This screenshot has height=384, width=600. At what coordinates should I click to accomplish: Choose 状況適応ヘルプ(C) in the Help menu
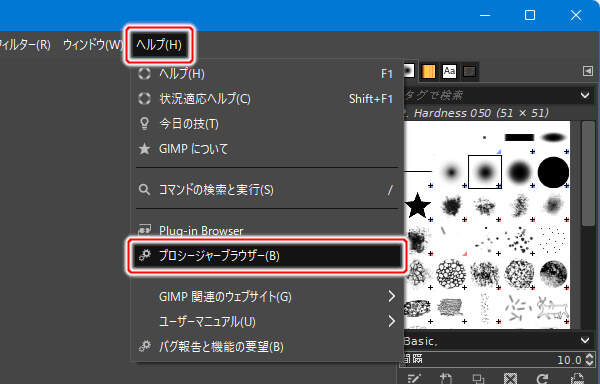[x=267, y=99]
